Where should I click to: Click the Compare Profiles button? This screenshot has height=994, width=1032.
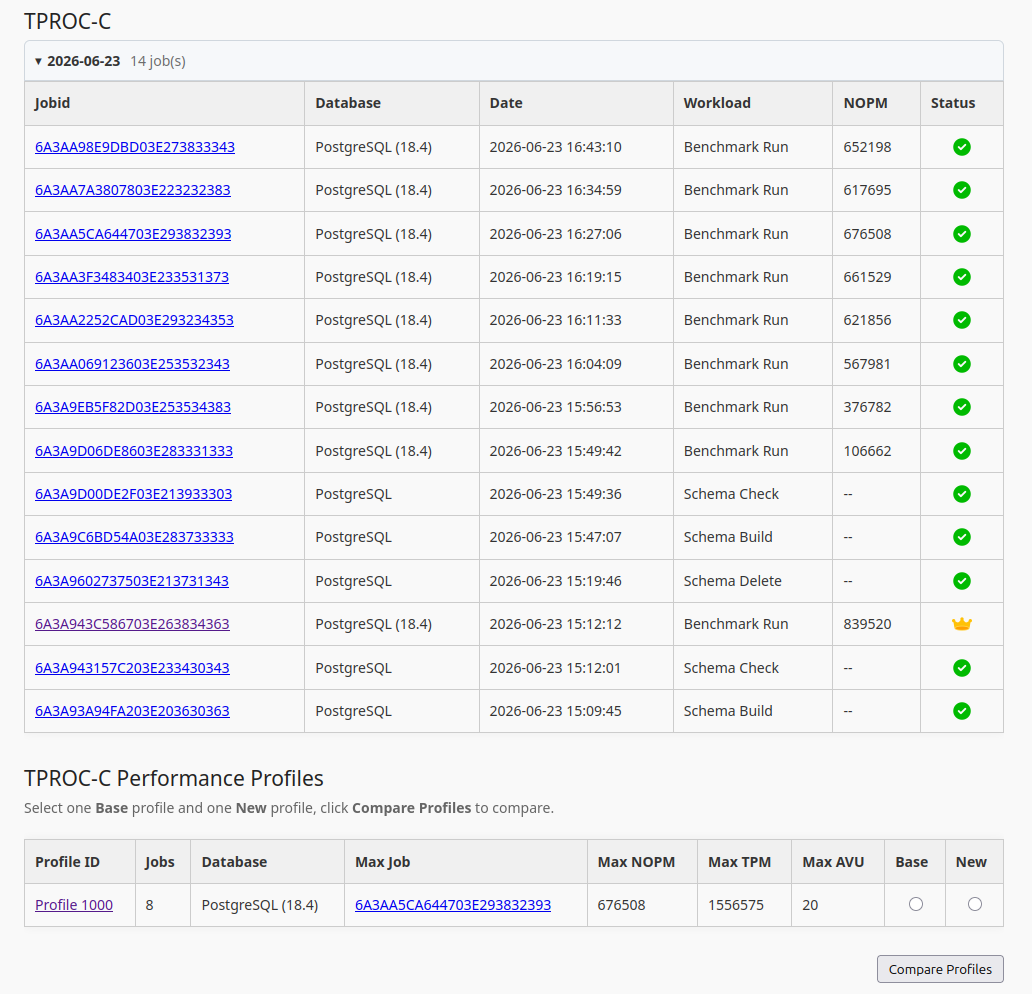pos(940,969)
